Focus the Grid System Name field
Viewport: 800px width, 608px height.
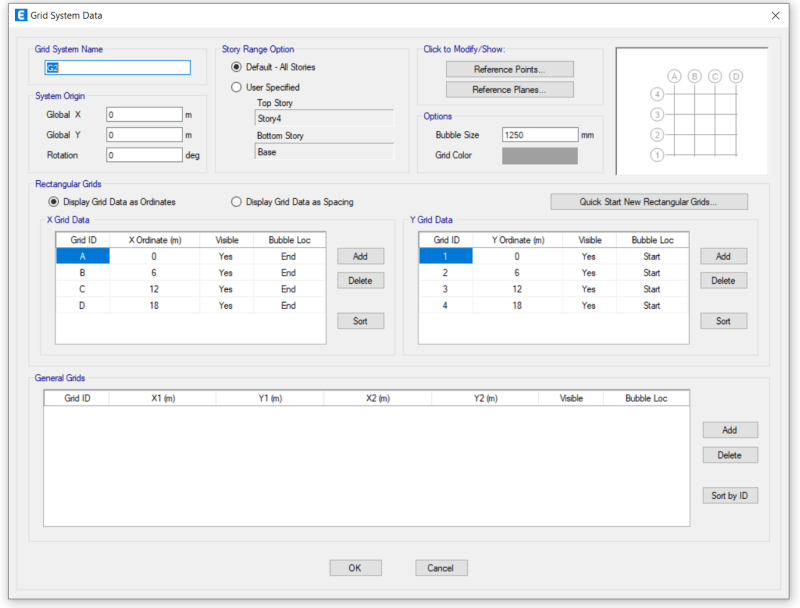pos(117,67)
